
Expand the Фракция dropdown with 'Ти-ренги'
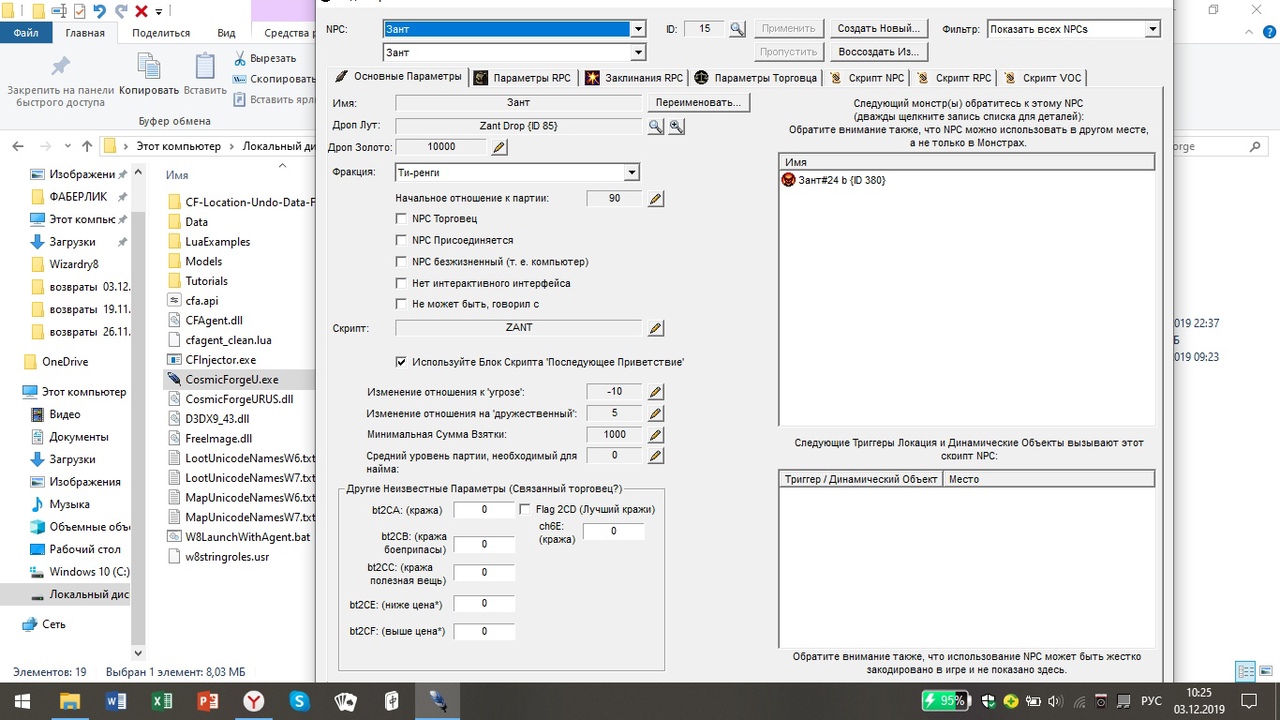631,171
